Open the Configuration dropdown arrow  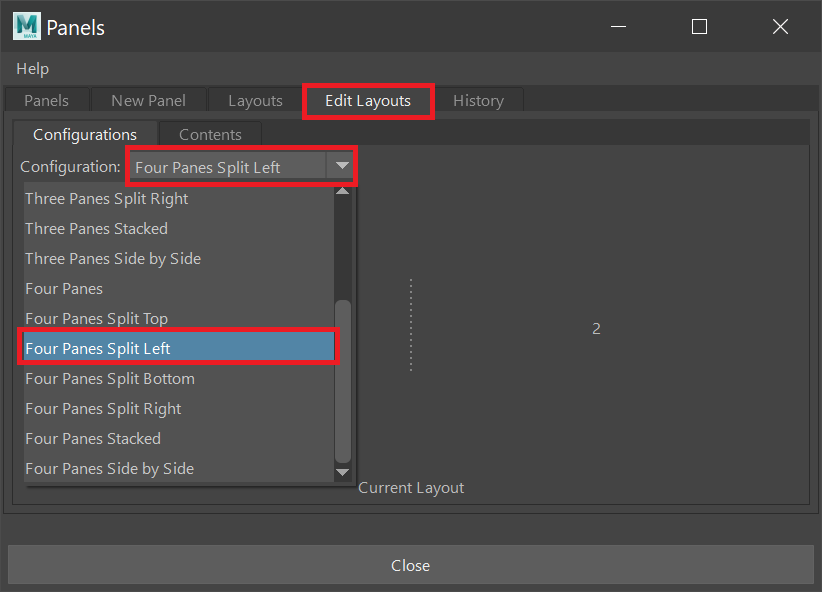pyautogui.click(x=343, y=166)
